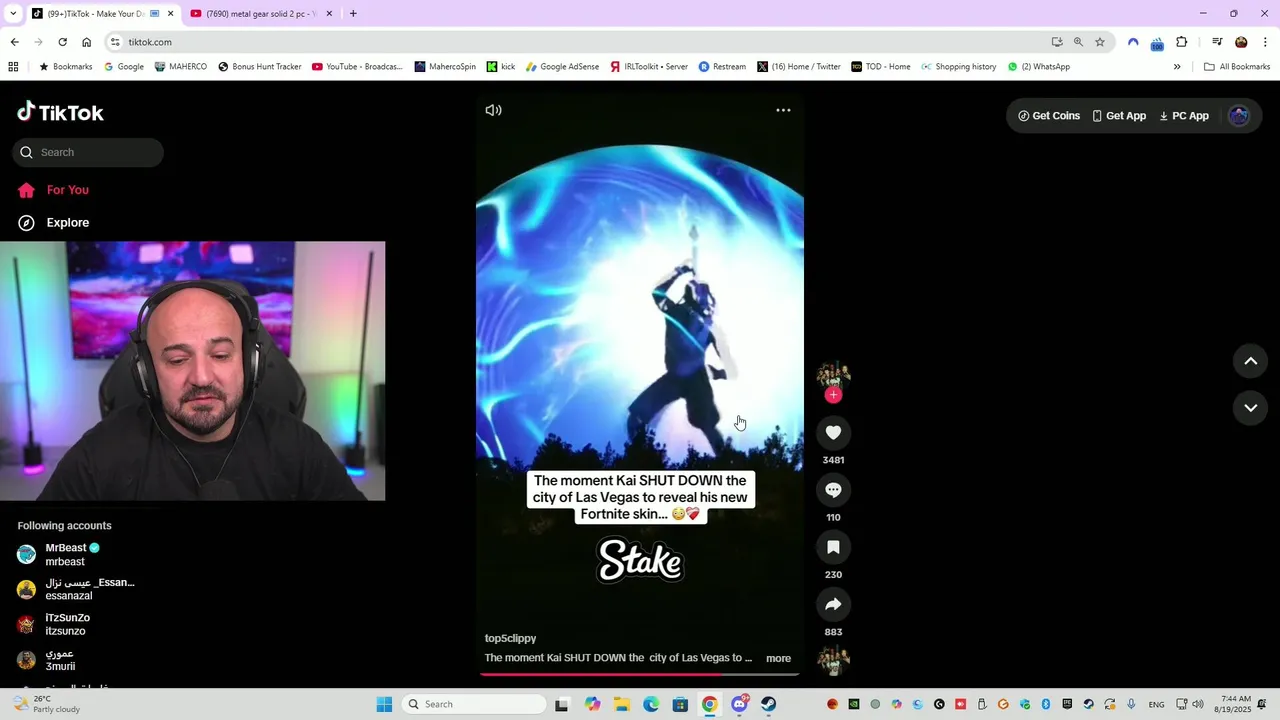
Task: View site information icon in address bar
Action: [x=115, y=42]
